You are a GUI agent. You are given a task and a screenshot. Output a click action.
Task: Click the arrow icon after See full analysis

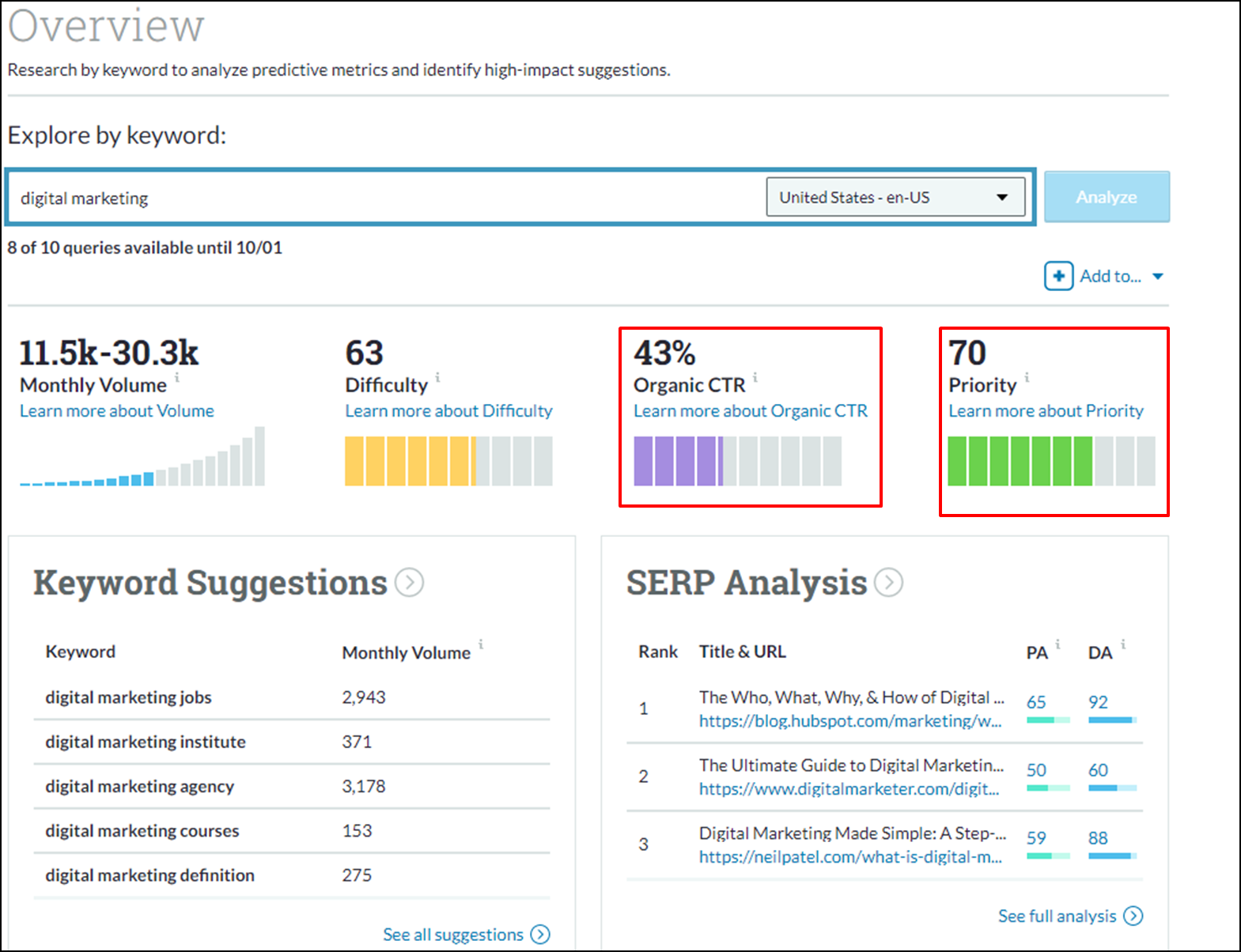[1133, 916]
